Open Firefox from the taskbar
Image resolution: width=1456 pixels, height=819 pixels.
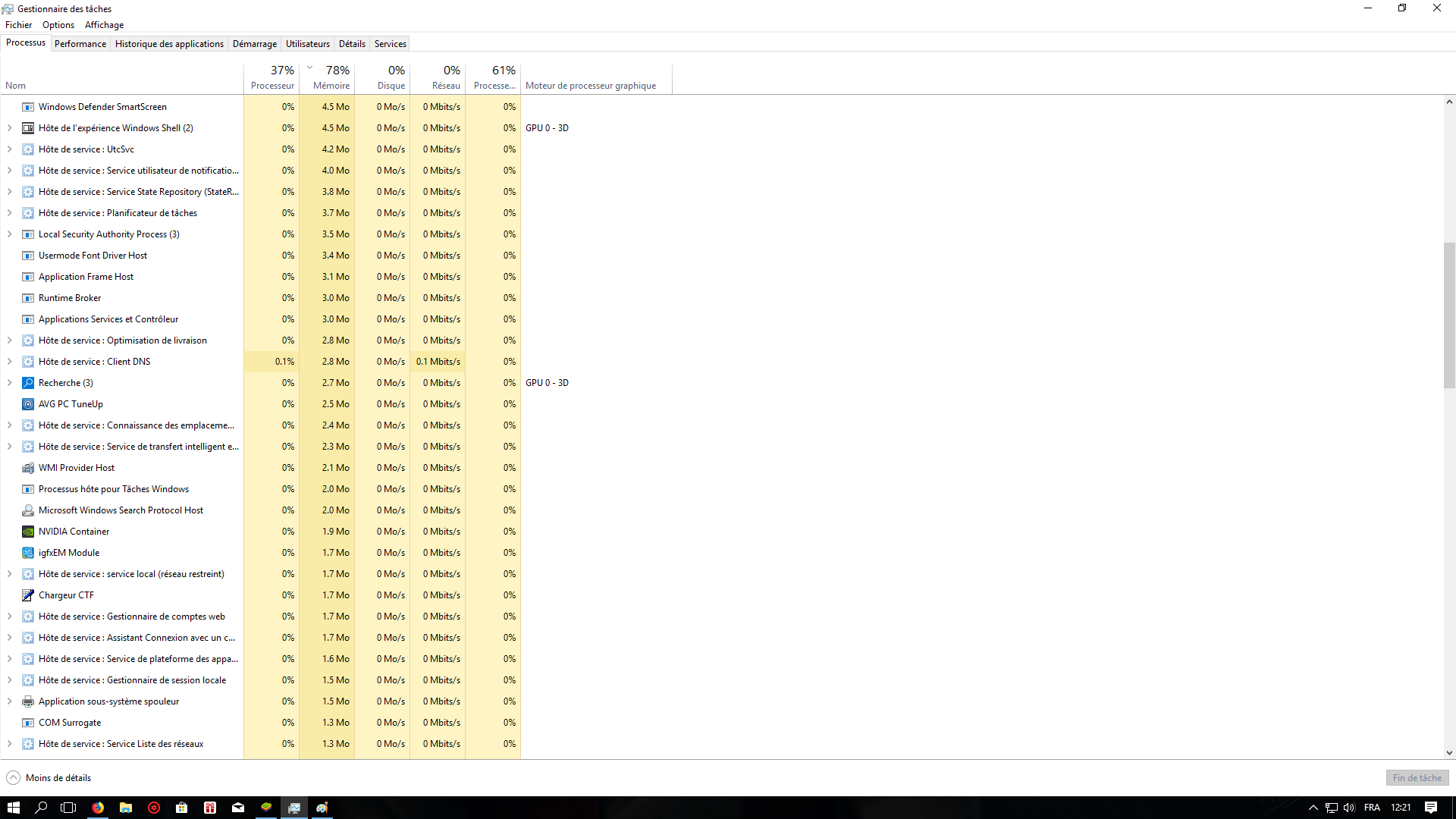point(98,808)
